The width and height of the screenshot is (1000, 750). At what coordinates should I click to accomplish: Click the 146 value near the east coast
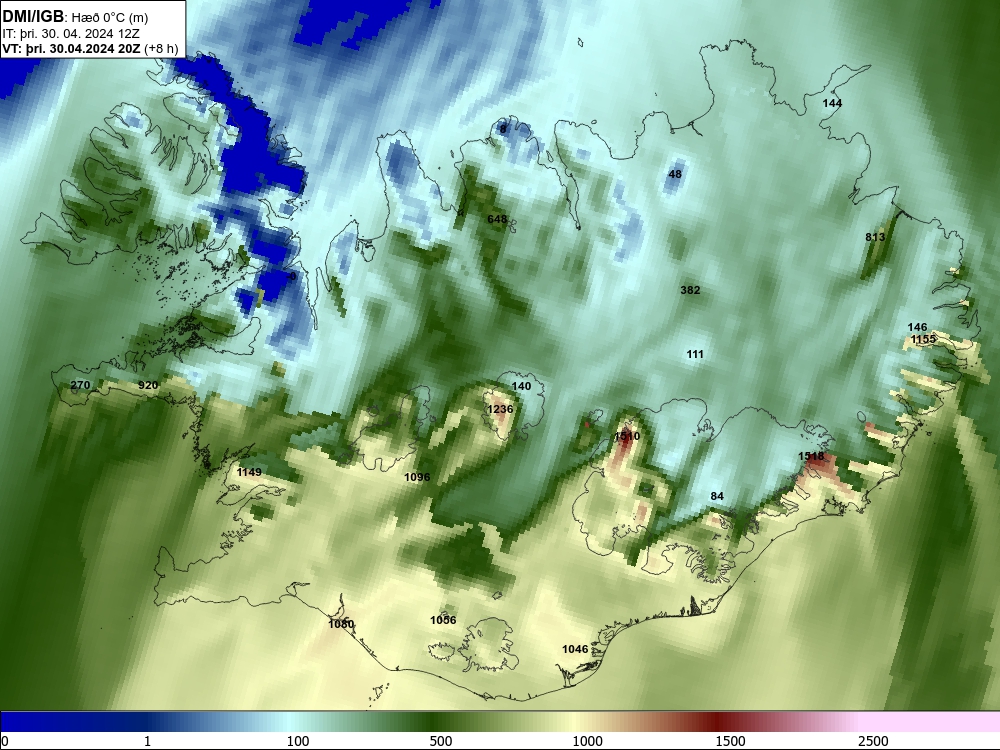point(917,327)
